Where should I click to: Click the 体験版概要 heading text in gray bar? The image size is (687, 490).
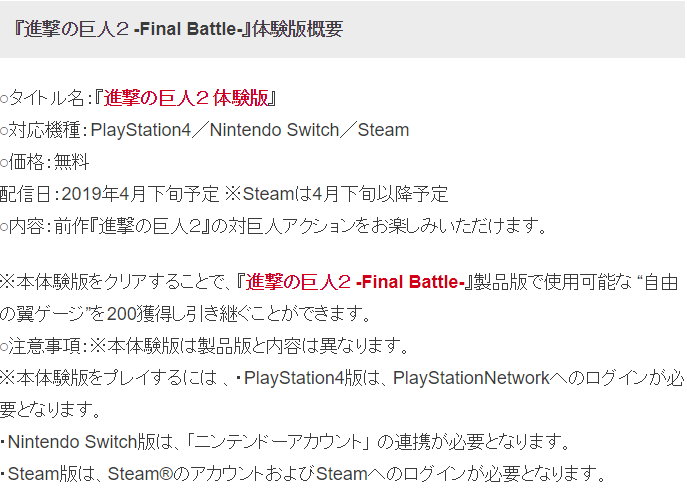298,29
